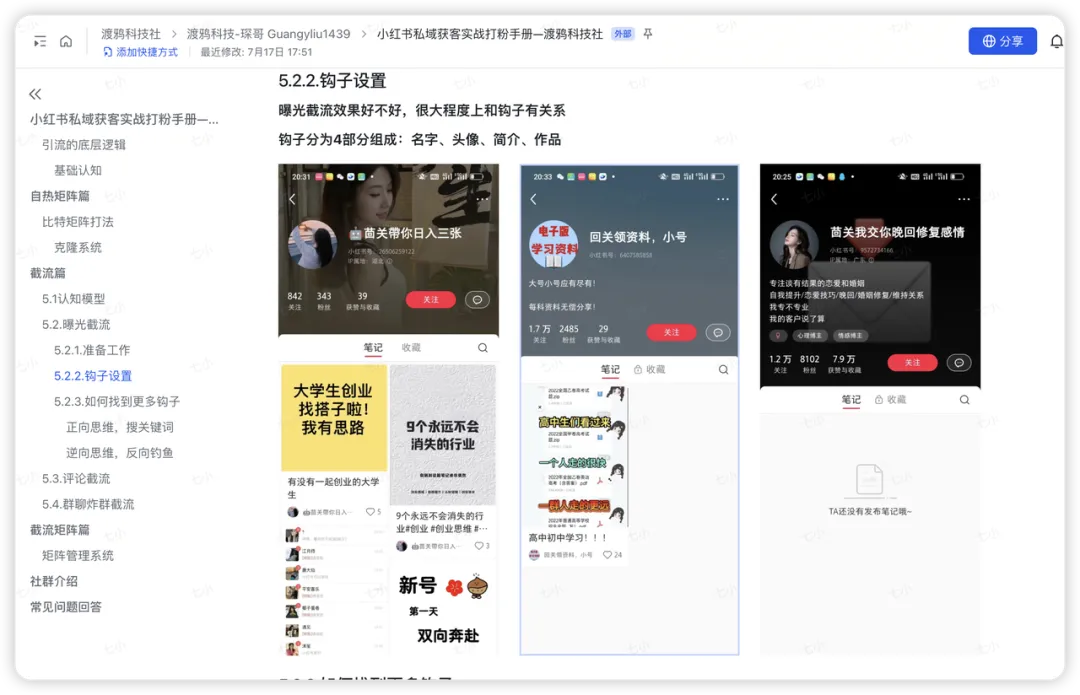Click the 5.2.2.钩子设置 heading
This screenshot has width=1080, height=695.
(332, 81)
